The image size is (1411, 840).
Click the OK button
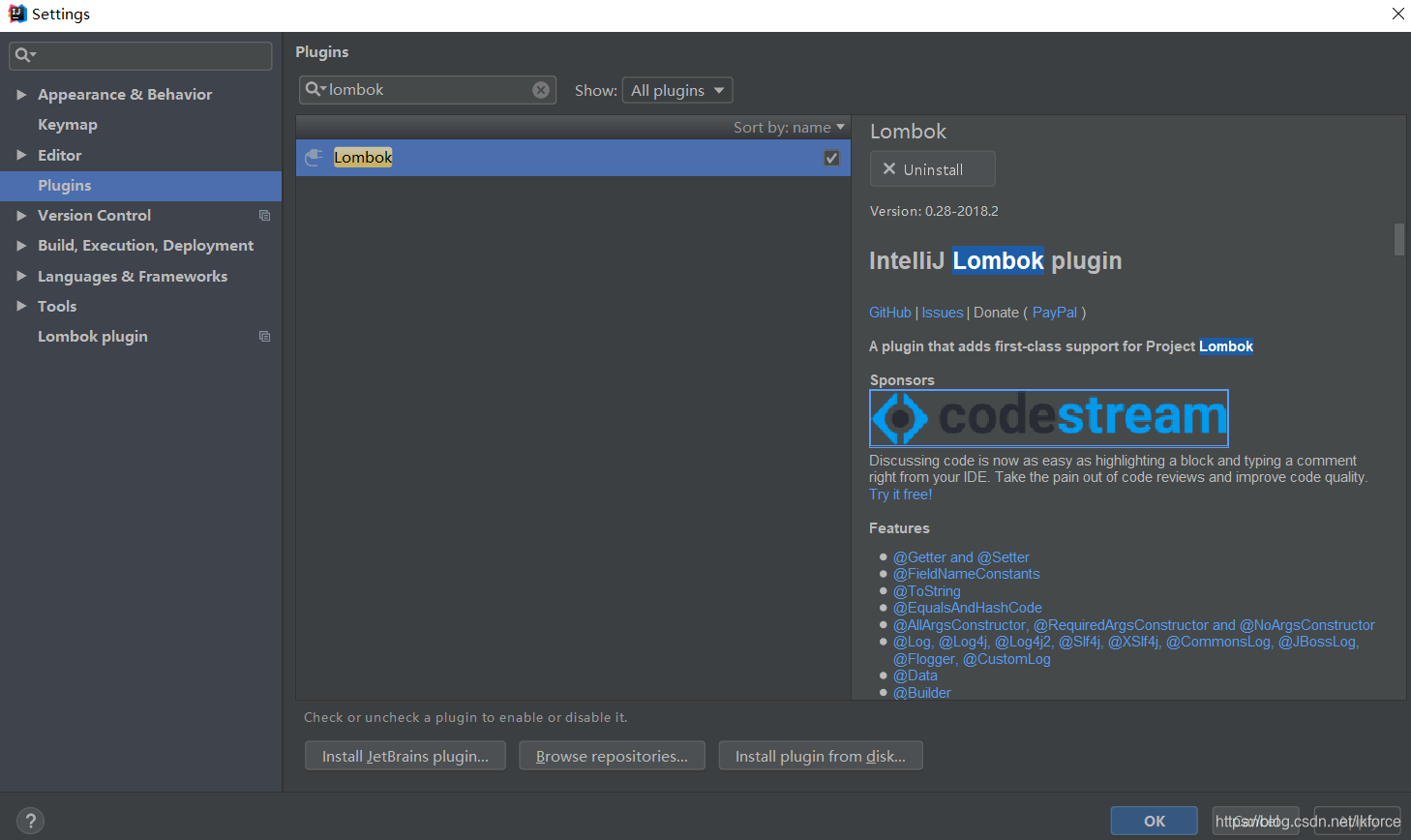[x=1154, y=821]
